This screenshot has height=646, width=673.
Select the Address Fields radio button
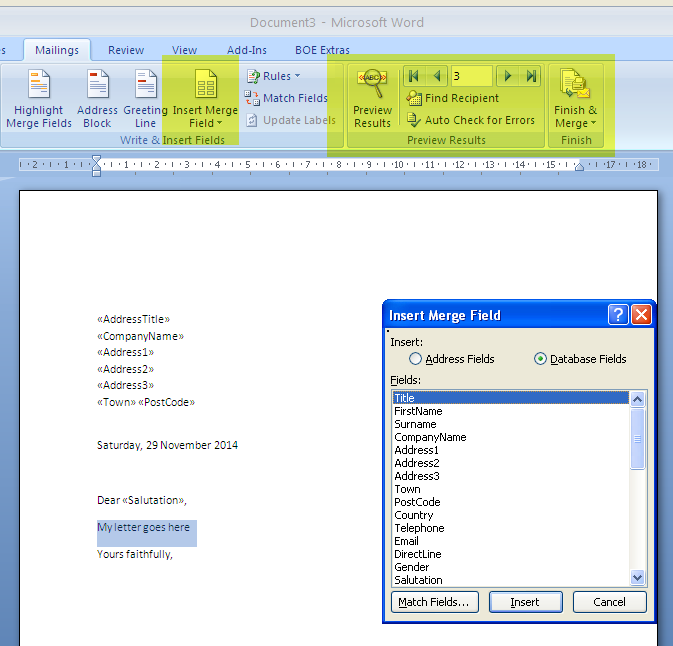[x=415, y=358]
